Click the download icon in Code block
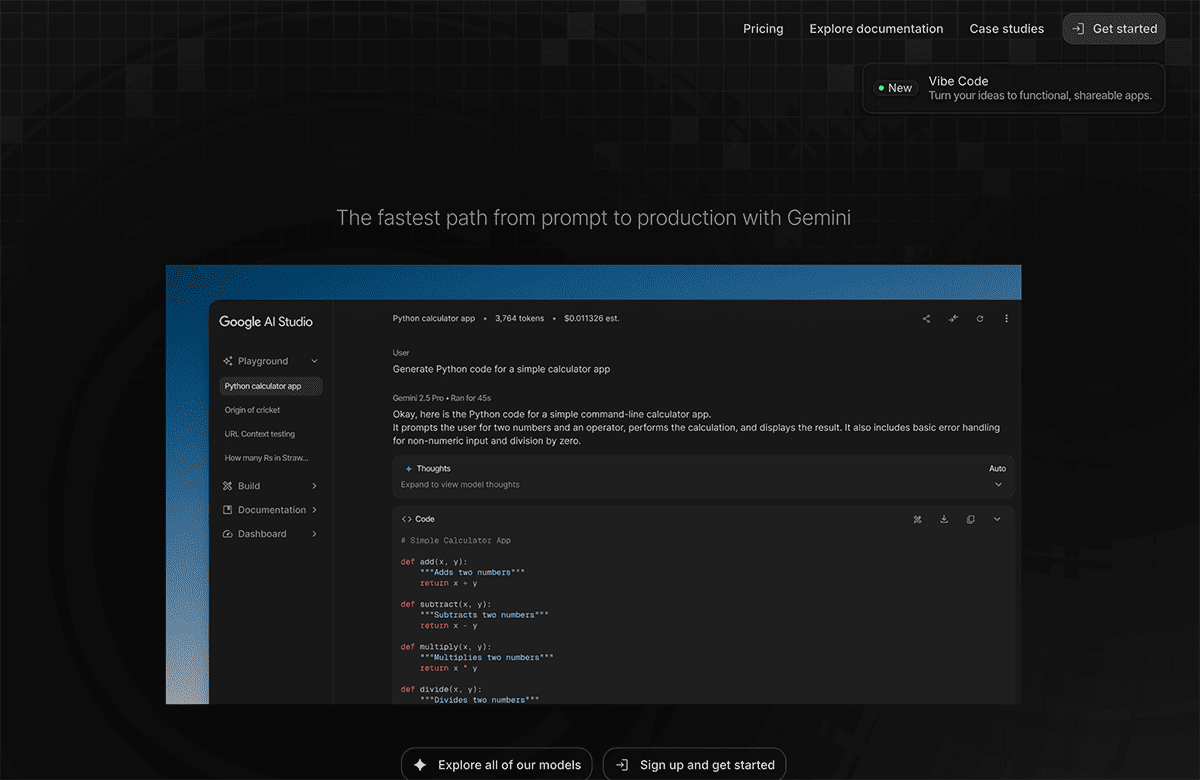The width and height of the screenshot is (1200, 780). pos(944,520)
